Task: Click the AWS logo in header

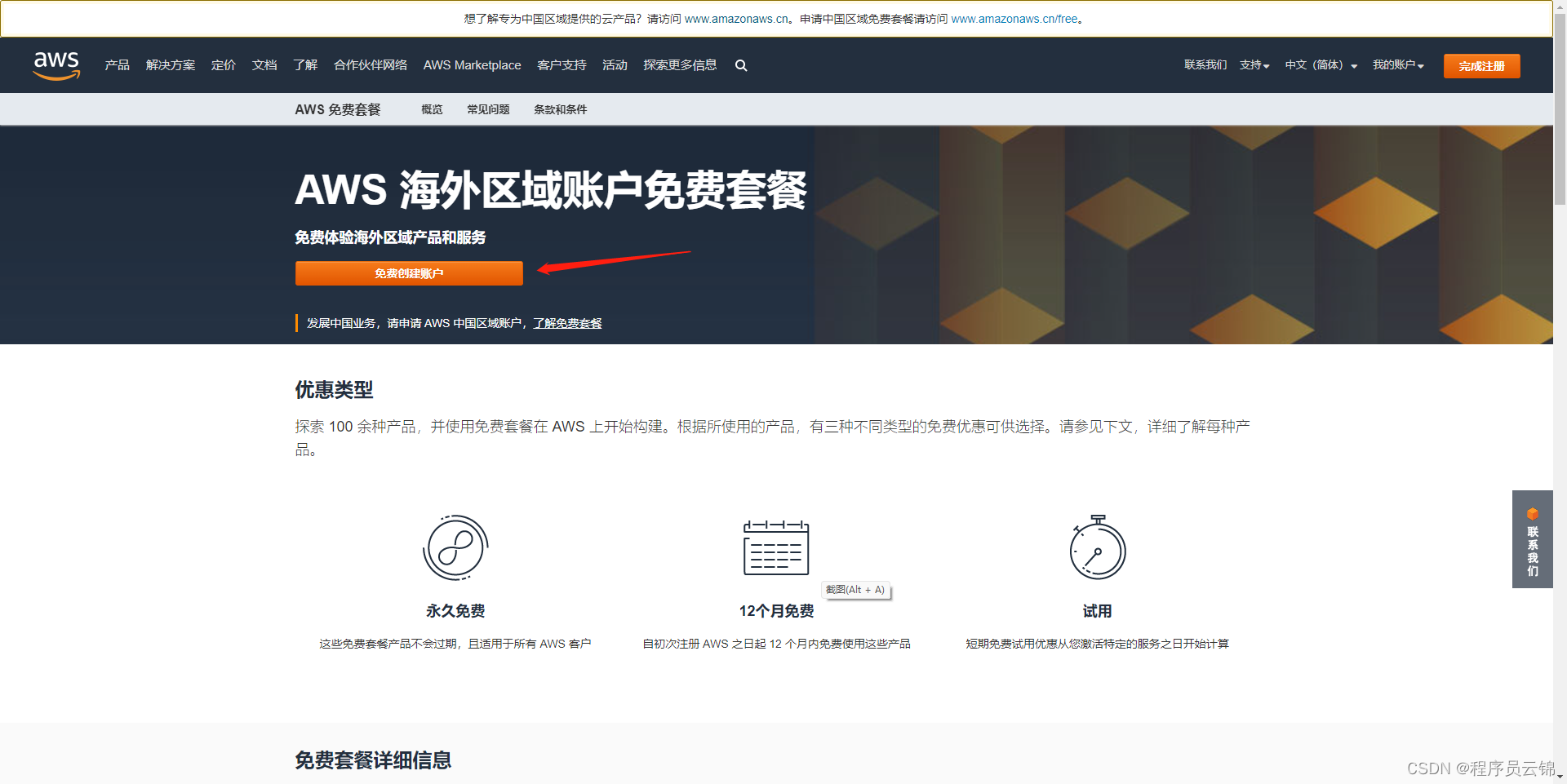Action: (x=56, y=65)
